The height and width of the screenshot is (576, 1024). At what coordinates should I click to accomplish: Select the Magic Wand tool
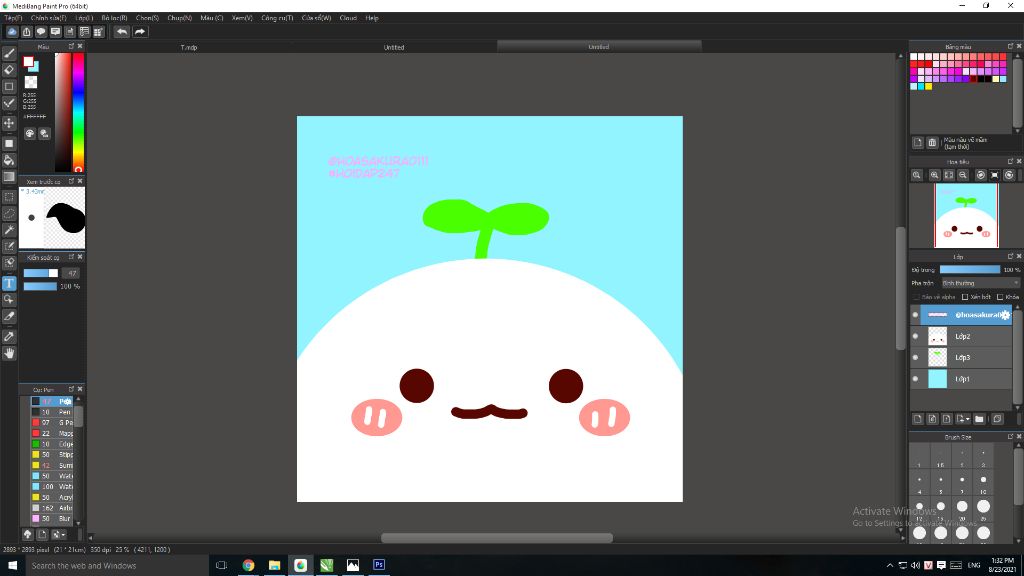point(9,230)
